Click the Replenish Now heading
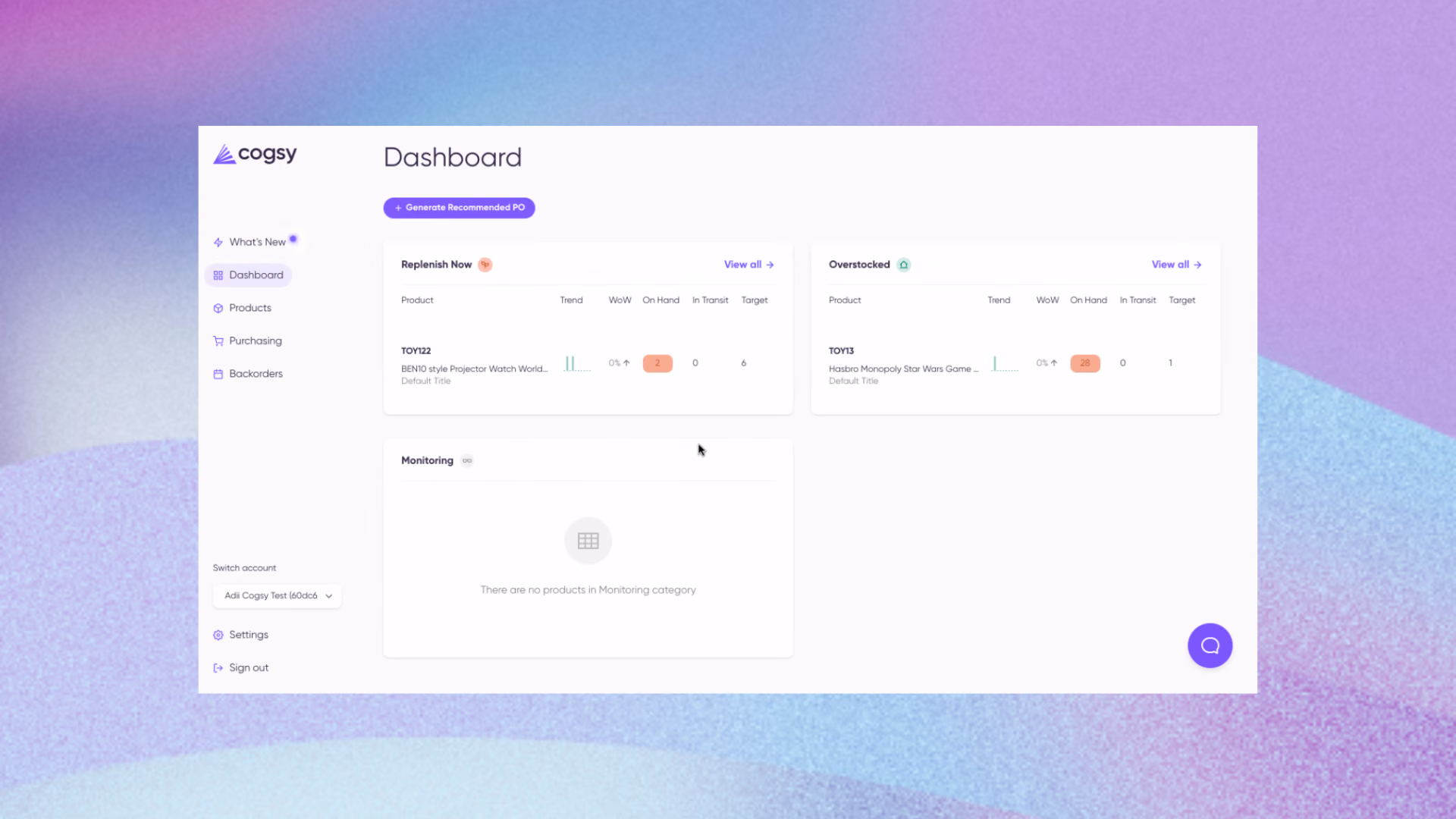This screenshot has width=1456, height=819. [436, 265]
